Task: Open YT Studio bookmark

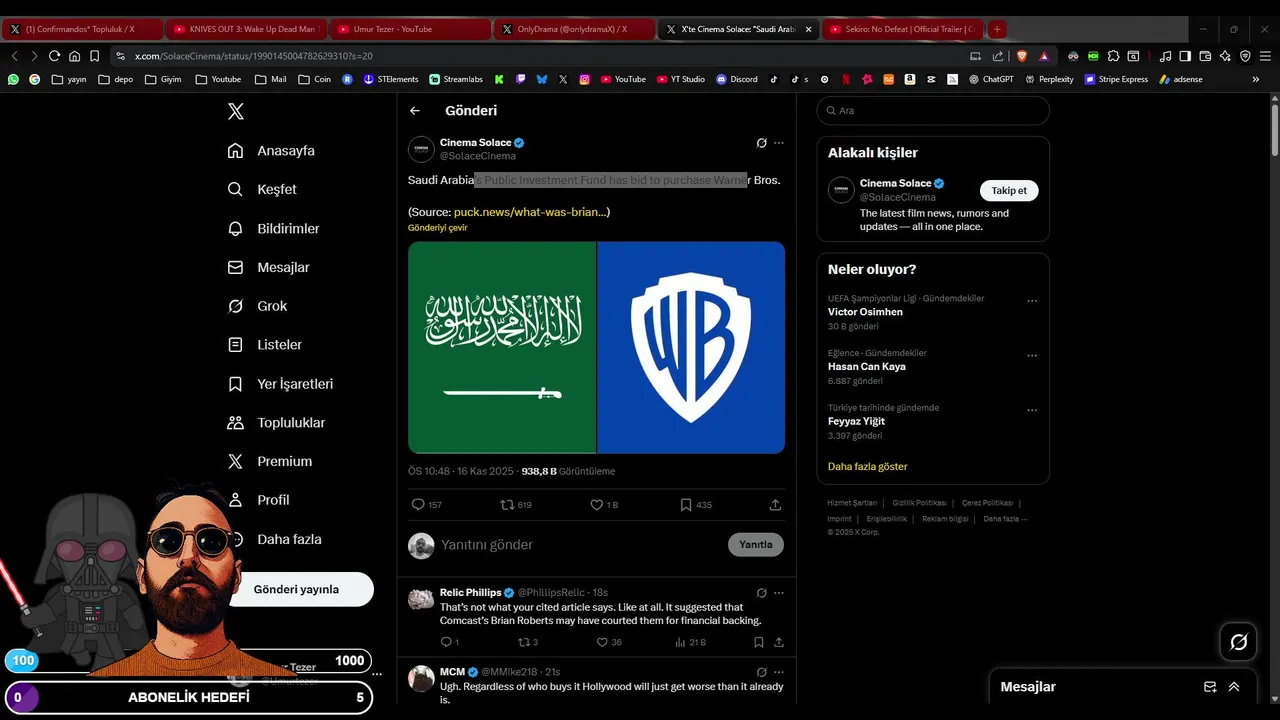Action: (681, 79)
